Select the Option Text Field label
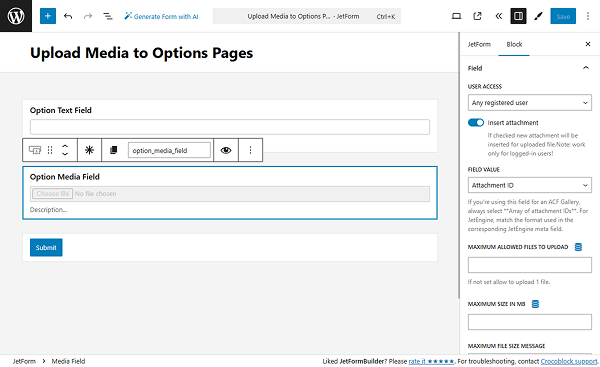Image resolution: width=600 pixels, height=367 pixels. coord(61,110)
